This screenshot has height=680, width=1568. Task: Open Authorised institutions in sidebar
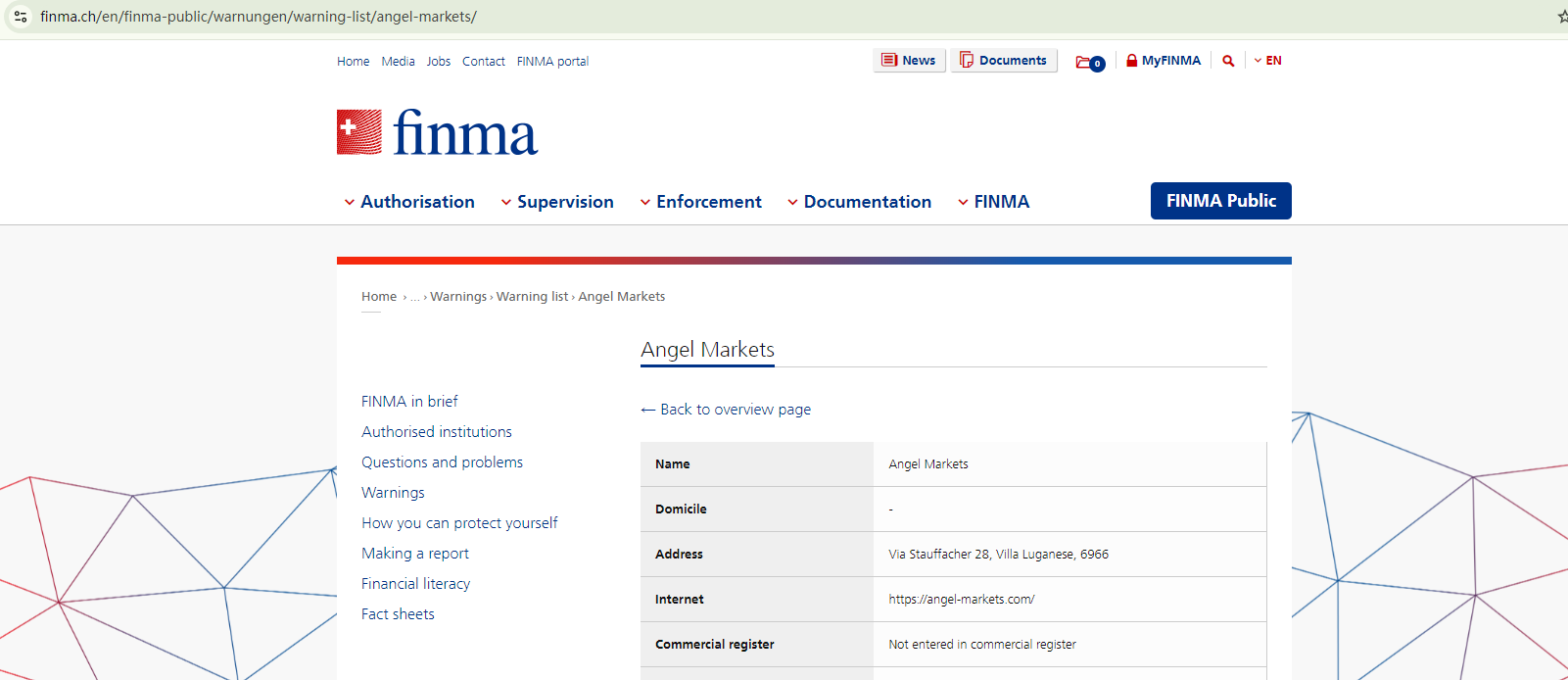click(x=437, y=432)
